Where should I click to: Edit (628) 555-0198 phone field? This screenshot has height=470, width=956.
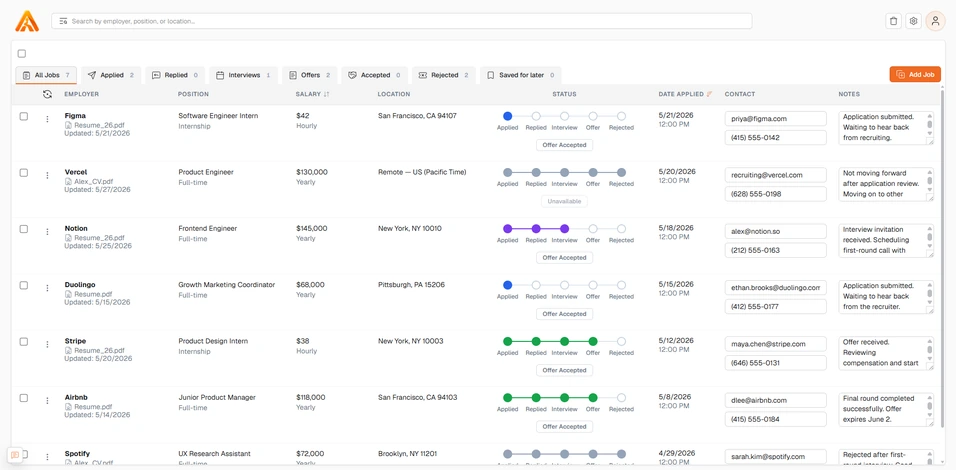coord(776,194)
